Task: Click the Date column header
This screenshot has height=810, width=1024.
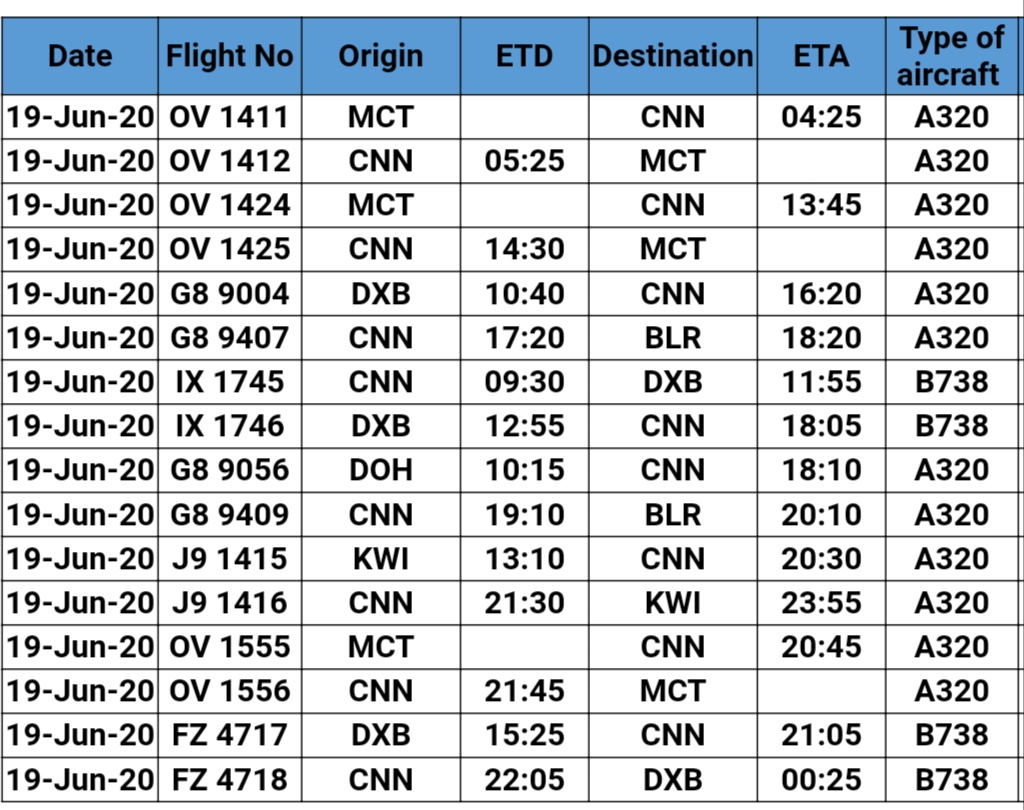Action: (80, 56)
